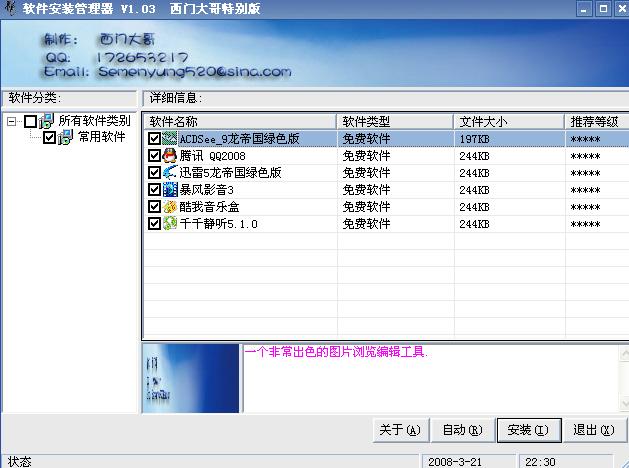Image resolution: width=629 pixels, height=468 pixels.
Task: Uncheck 腾讯 QQ2008 checkbox
Action: [x=154, y=156]
